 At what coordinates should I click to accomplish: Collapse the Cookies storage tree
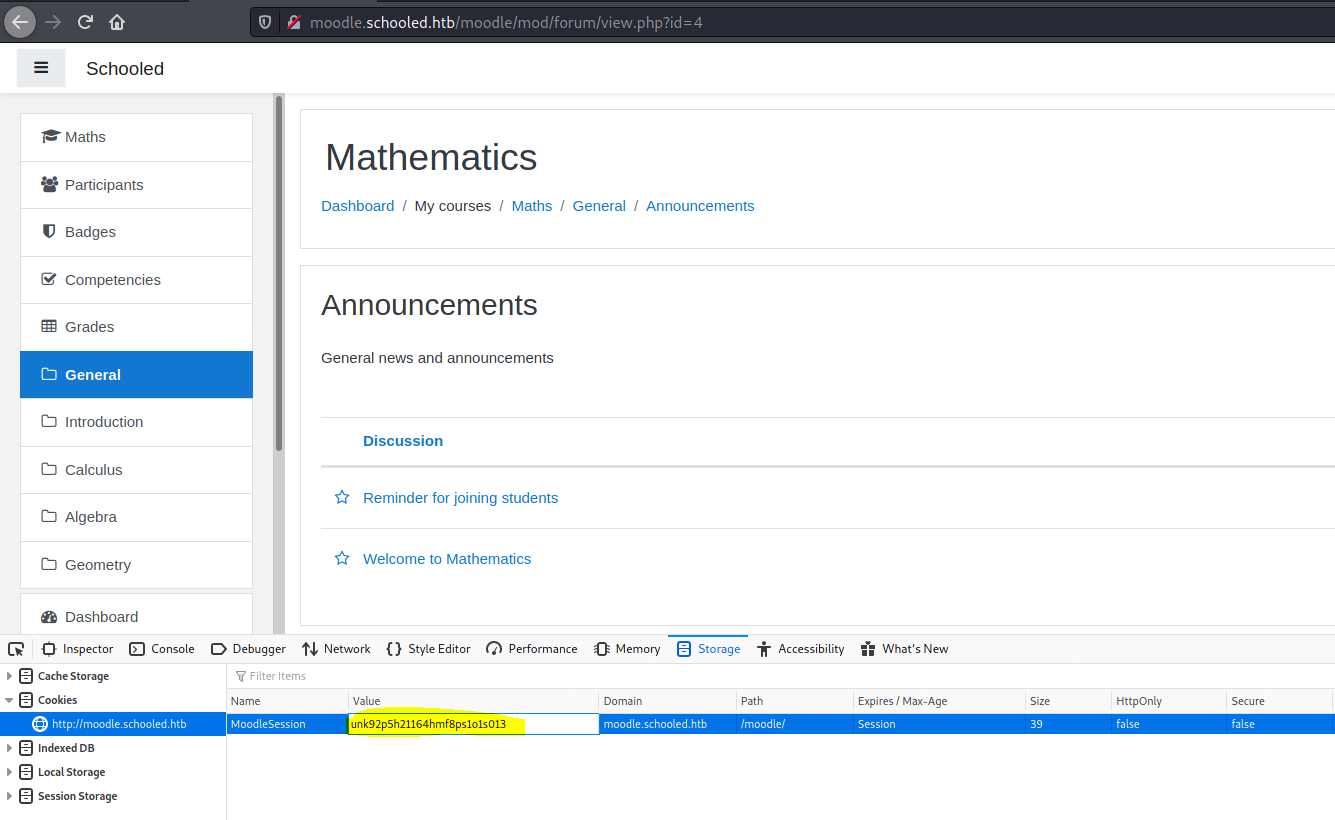pos(8,699)
